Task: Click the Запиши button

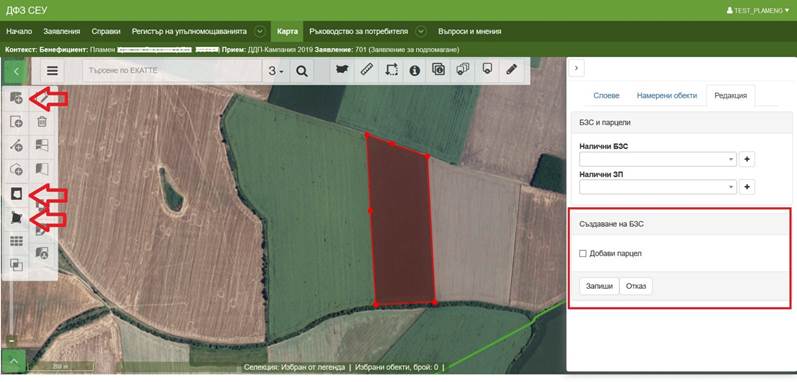Action: pos(600,286)
